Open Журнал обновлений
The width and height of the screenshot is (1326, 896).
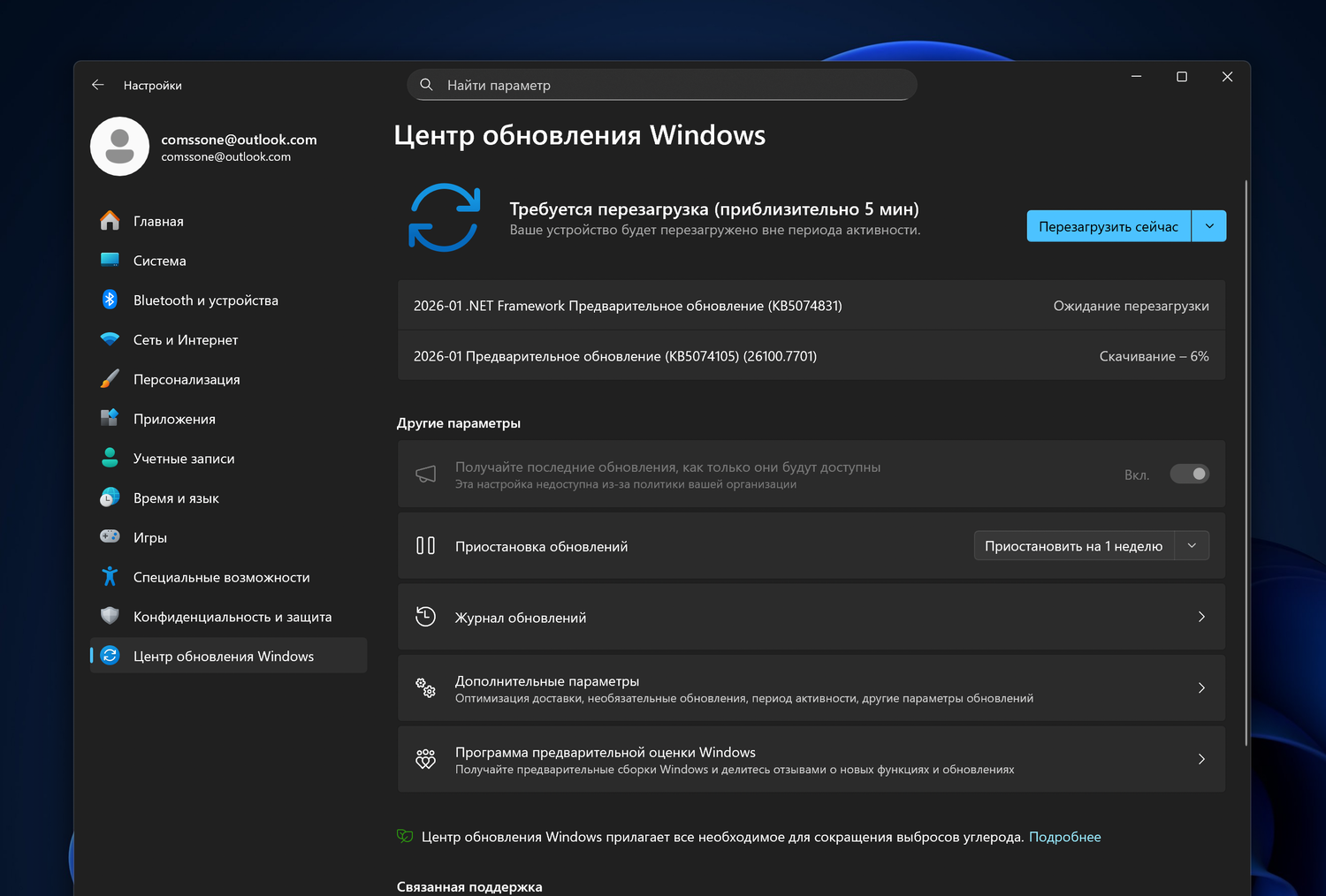coord(812,617)
